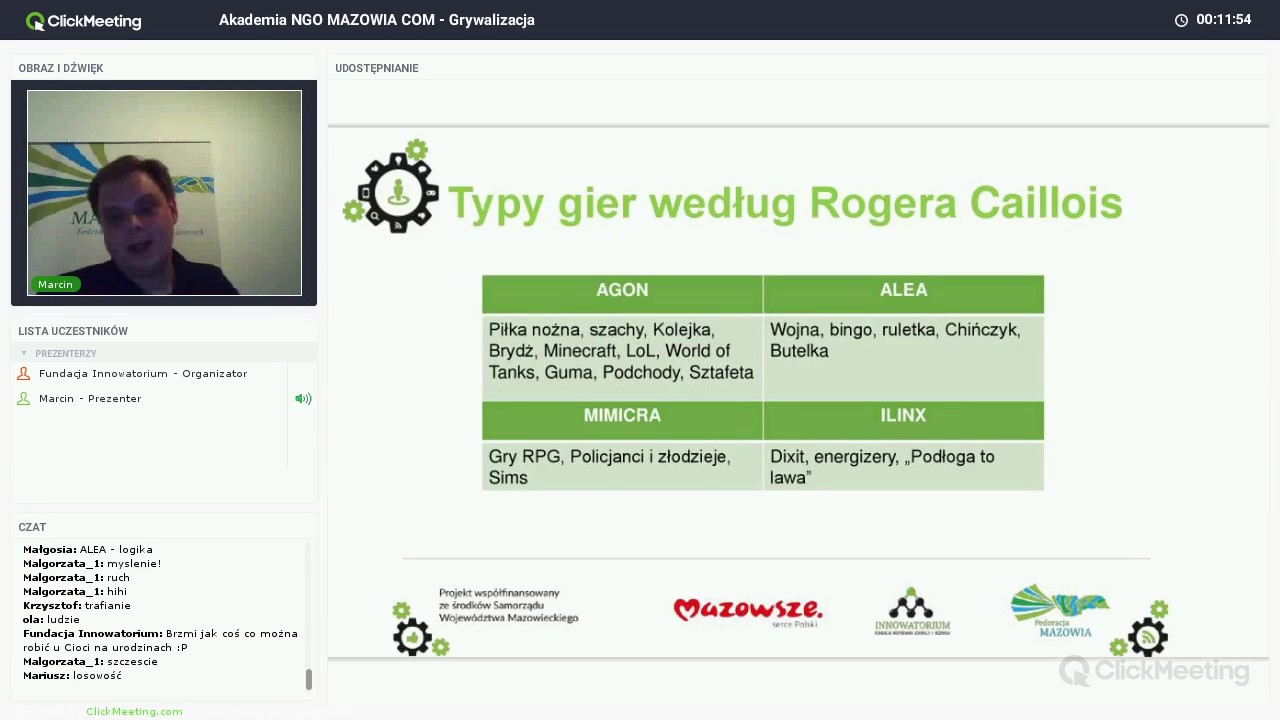Click the LISTA UCZESTNIKÓW panel header
Image resolution: width=1280 pixels, height=720 pixels.
[73, 331]
